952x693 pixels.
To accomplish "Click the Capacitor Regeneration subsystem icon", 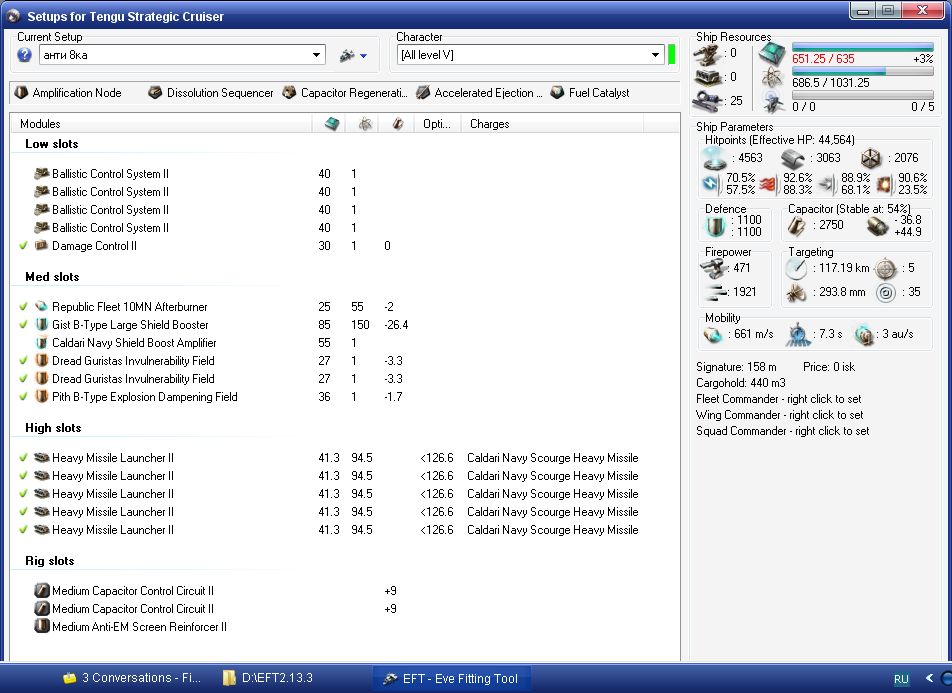I will coord(290,92).
